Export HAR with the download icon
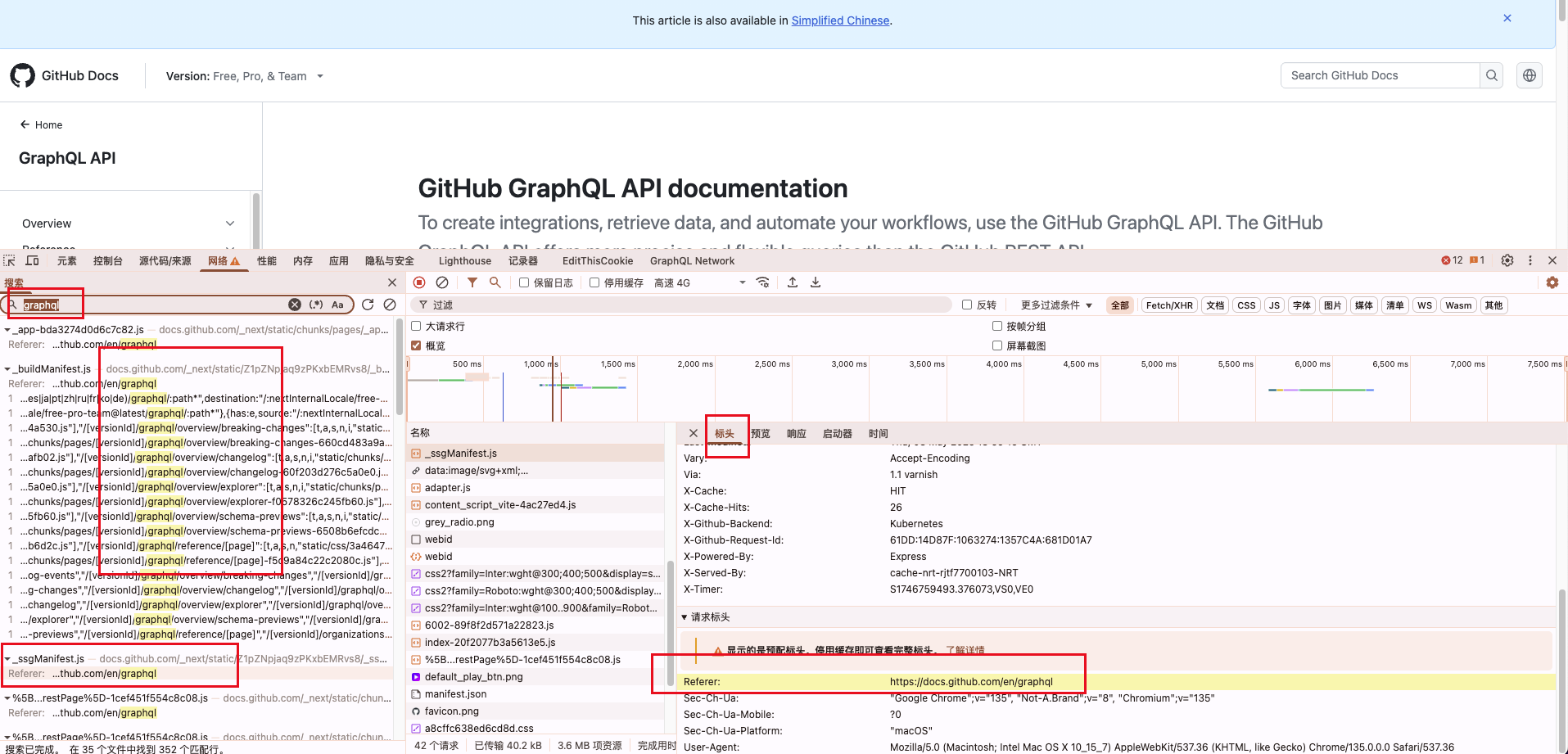This screenshot has height=754, width=1568. click(816, 282)
